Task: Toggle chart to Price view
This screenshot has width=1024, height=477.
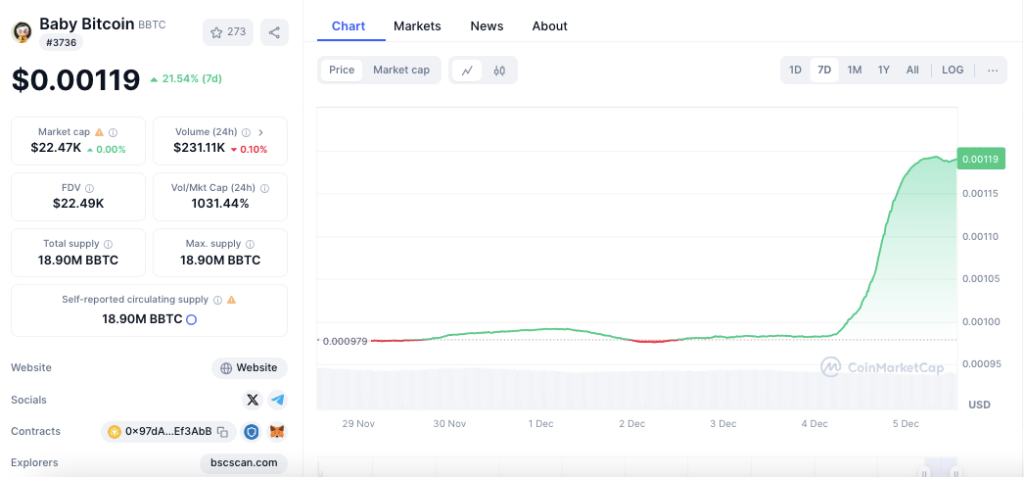Action: coord(342,70)
